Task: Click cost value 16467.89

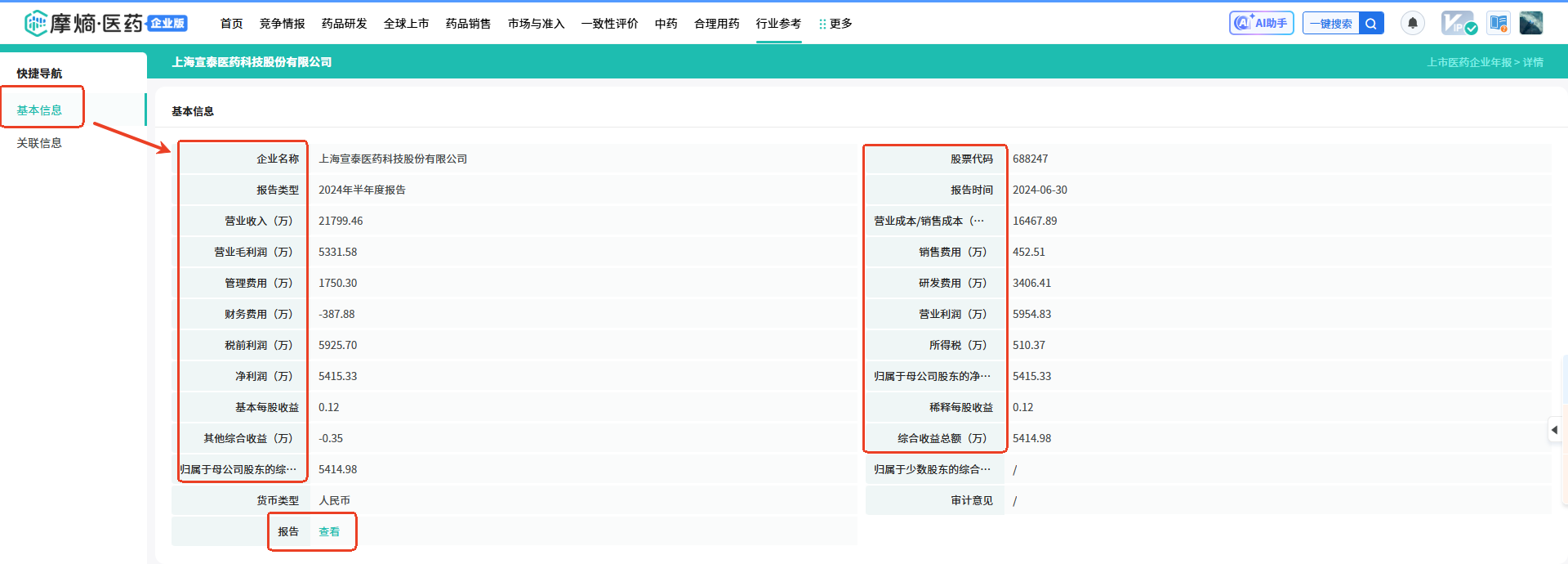Action: click(1035, 221)
